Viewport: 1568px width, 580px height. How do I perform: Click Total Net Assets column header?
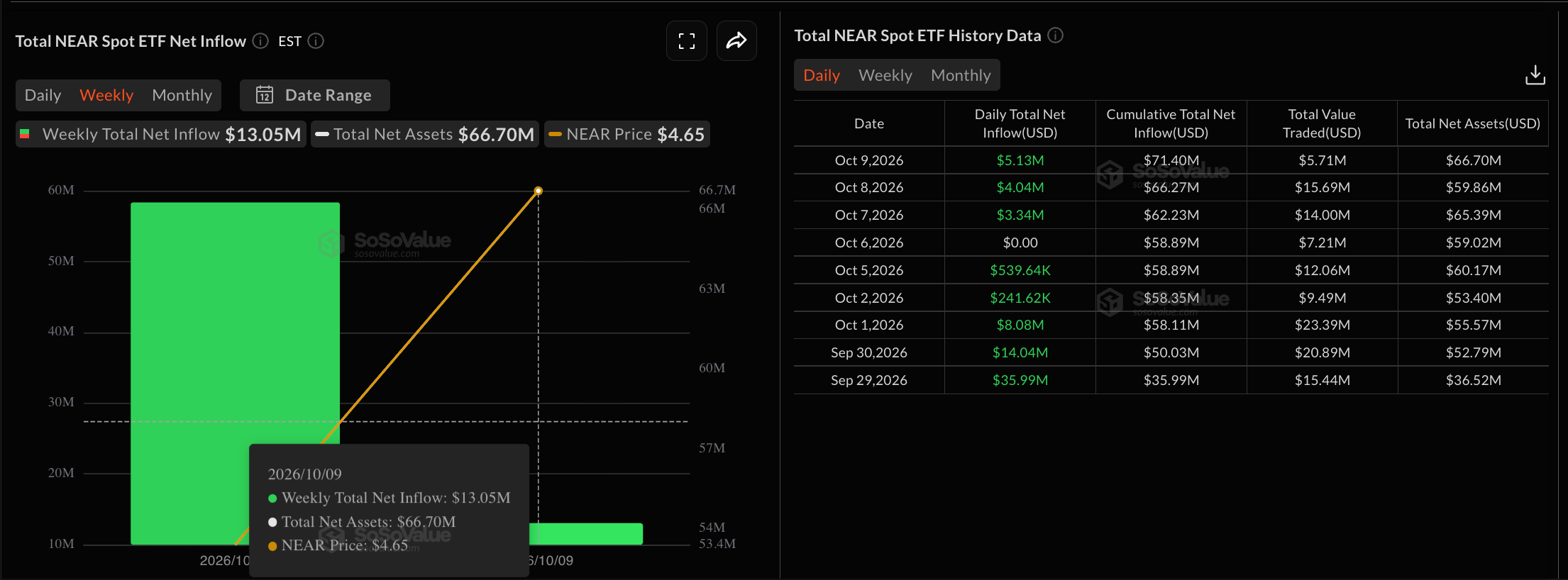click(x=1473, y=123)
